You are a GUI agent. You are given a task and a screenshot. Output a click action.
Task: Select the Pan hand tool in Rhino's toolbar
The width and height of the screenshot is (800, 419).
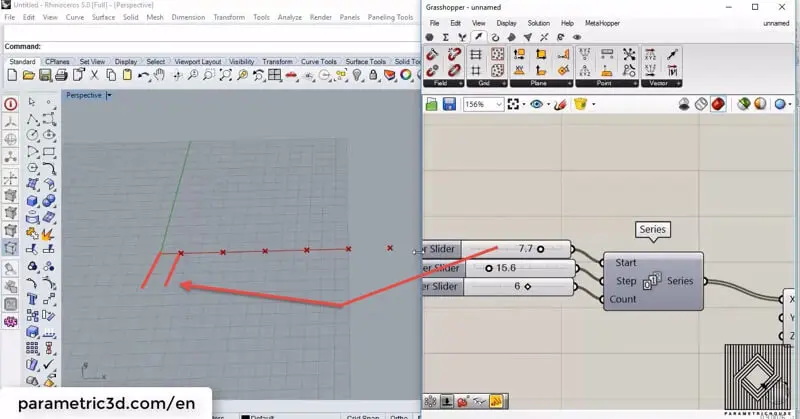161,75
